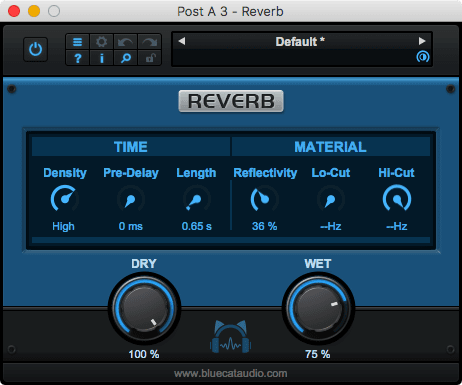This screenshot has width=462, height=385.
Task: Close the window with the red button
Action: (x=14, y=11)
